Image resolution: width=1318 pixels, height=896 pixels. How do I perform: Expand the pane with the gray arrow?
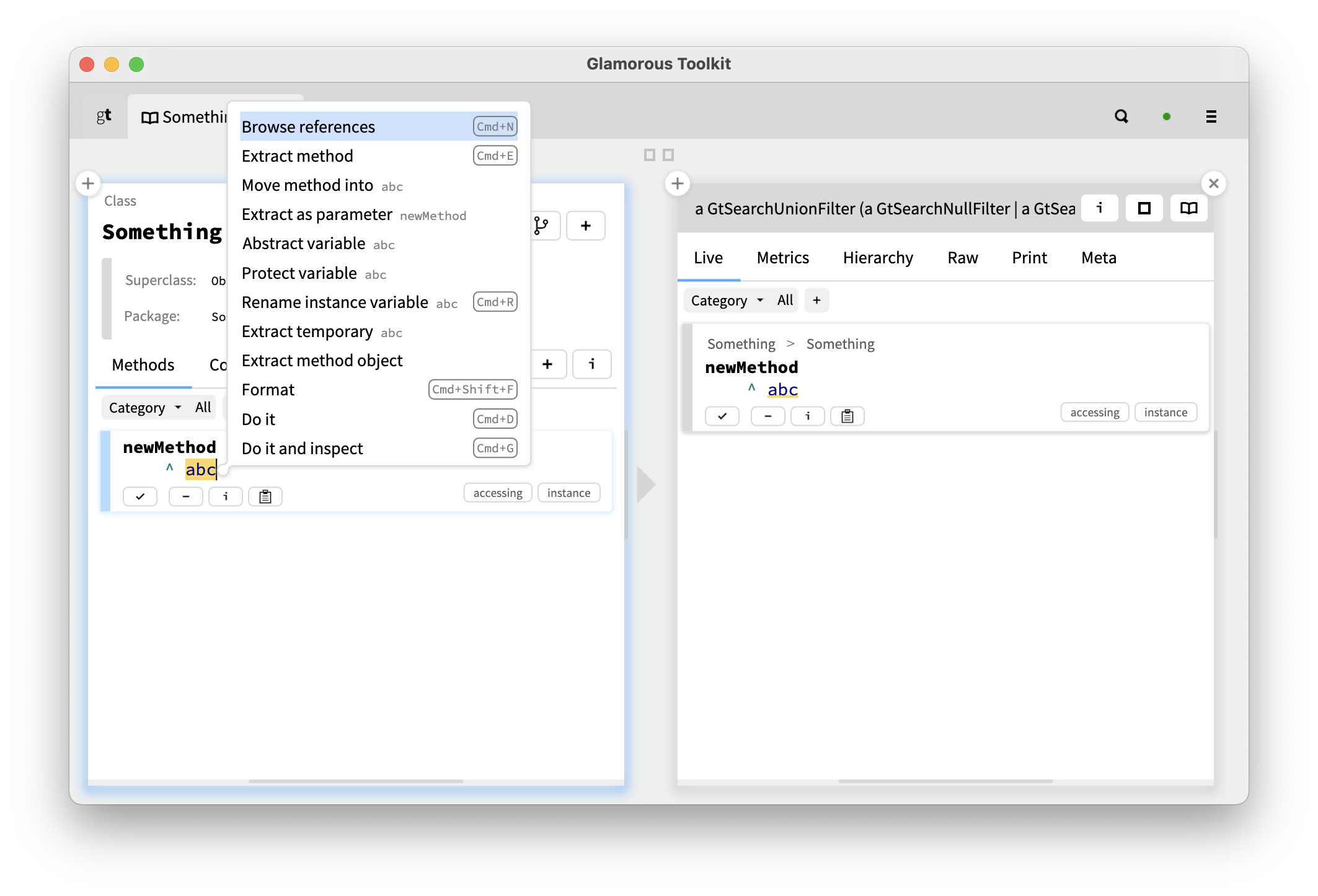[x=645, y=485]
